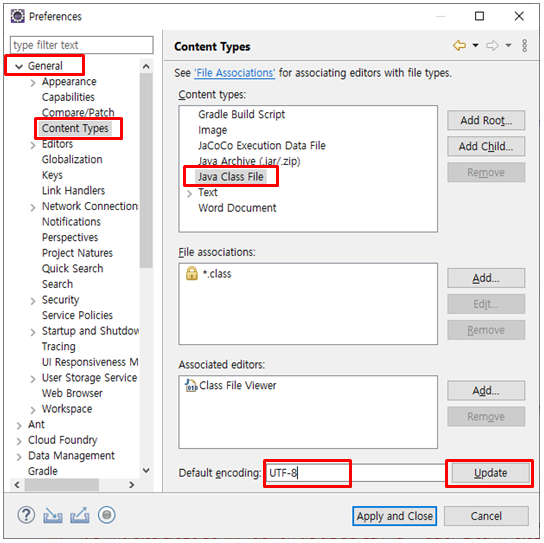Screen dimensions: 544x543
Task: Click the Class File Viewer icon
Action: point(191,385)
